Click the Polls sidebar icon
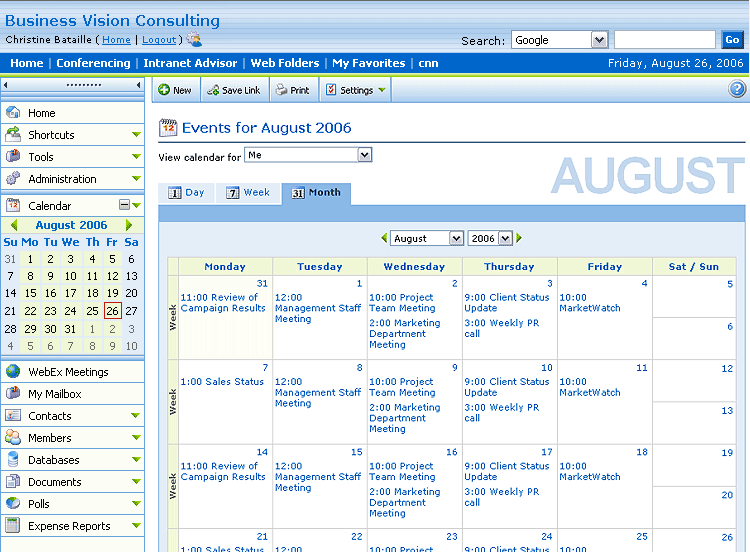750x552 pixels. (13, 504)
